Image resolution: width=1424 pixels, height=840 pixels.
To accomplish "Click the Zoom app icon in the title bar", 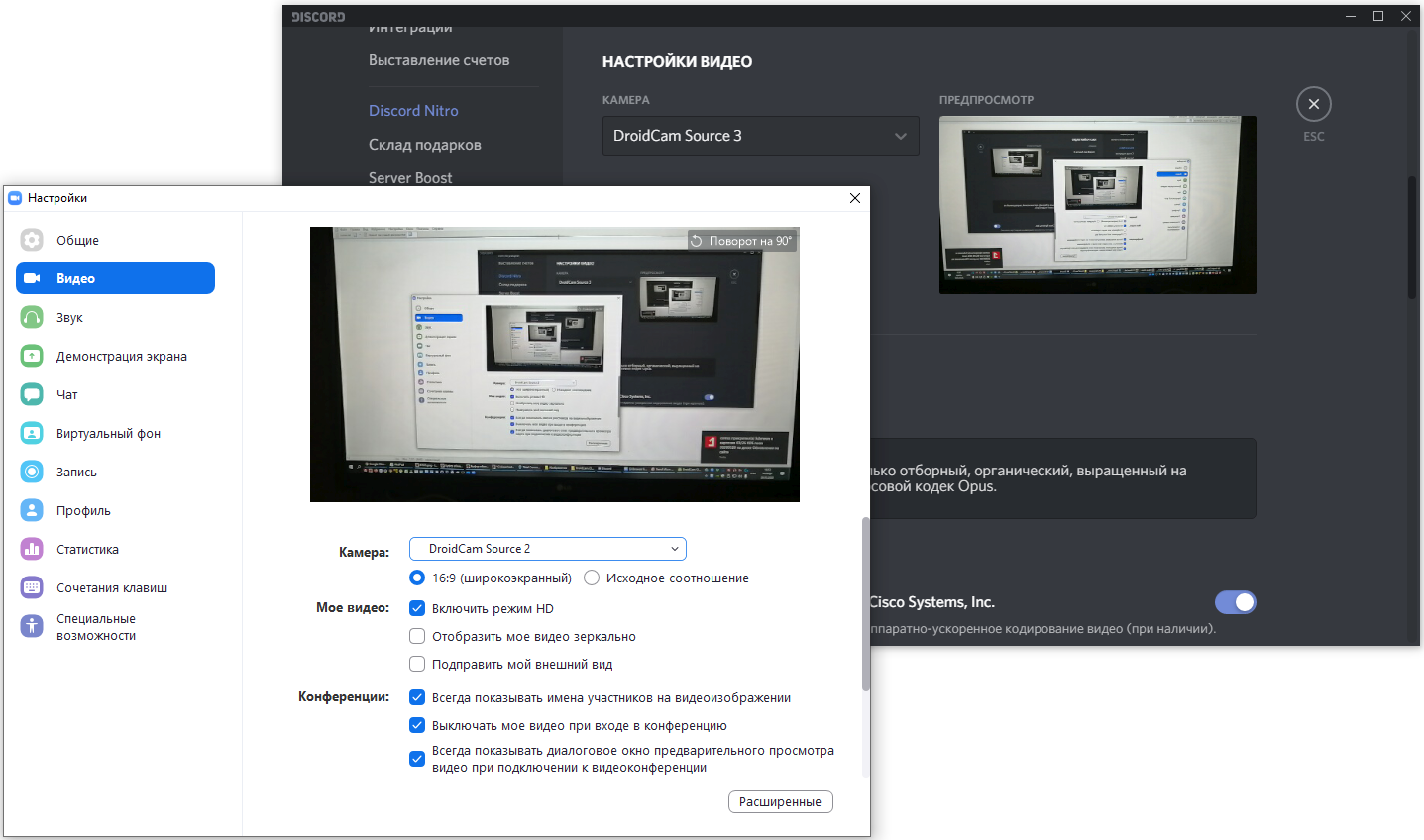I will pos(15,198).
